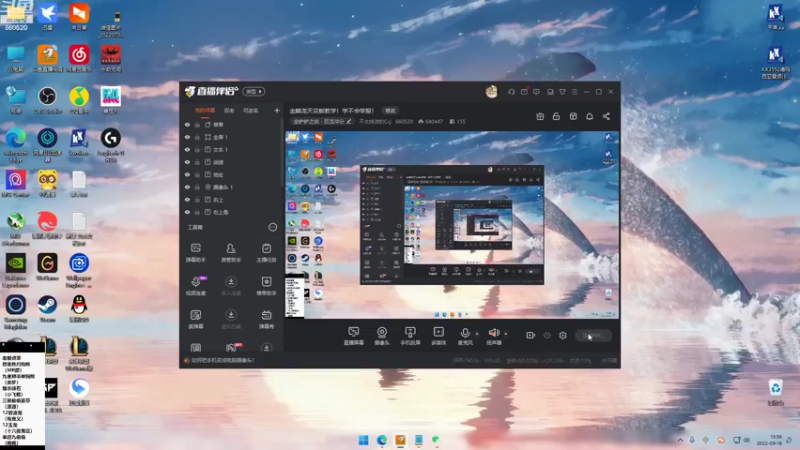Click the gift box icon above the preview

540,116
